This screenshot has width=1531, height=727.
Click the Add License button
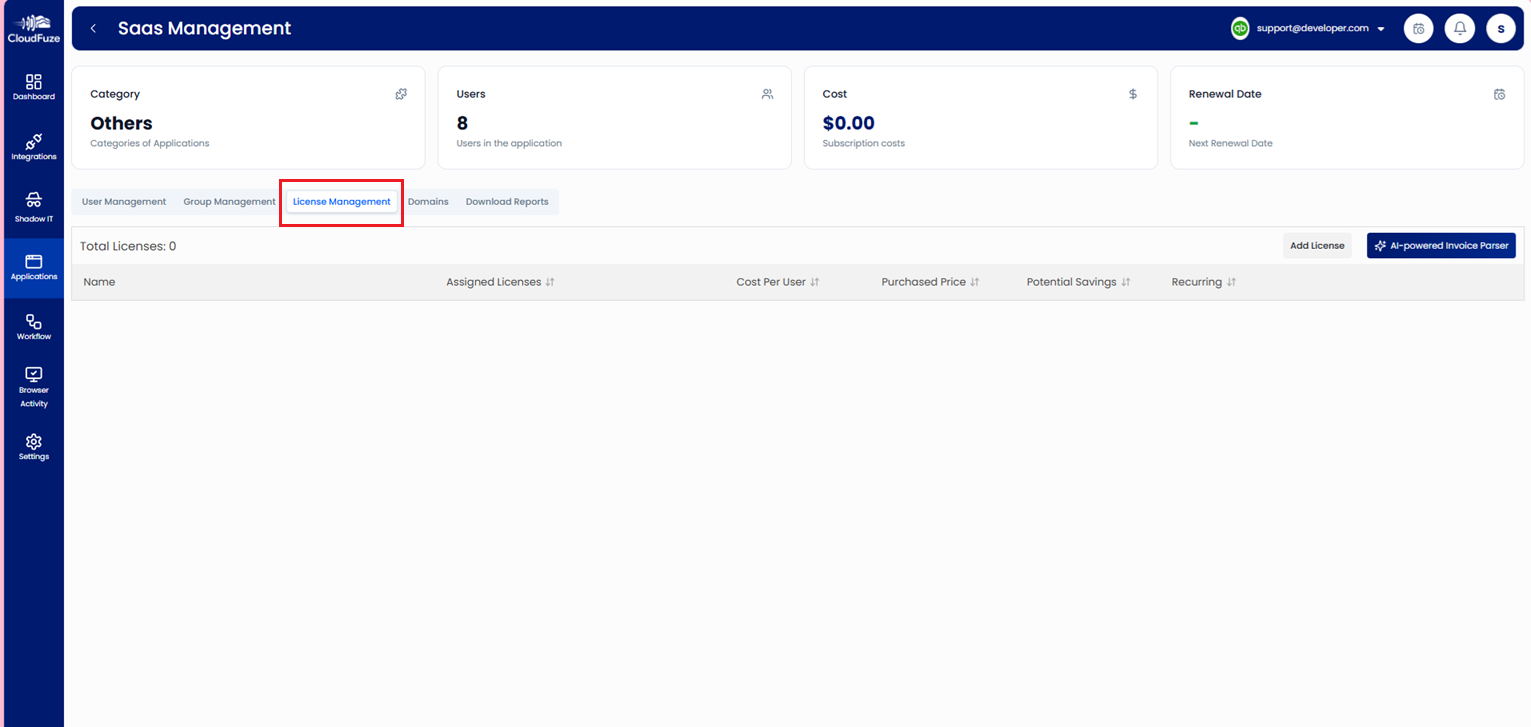[1316, 245]
